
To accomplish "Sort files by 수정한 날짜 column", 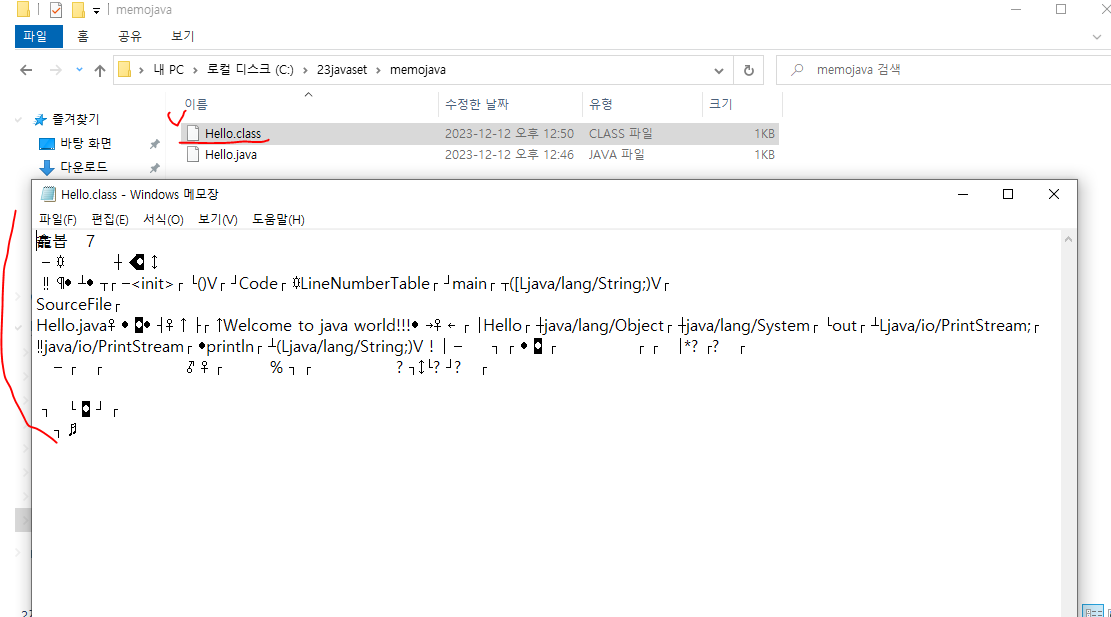I will point(477,104).
